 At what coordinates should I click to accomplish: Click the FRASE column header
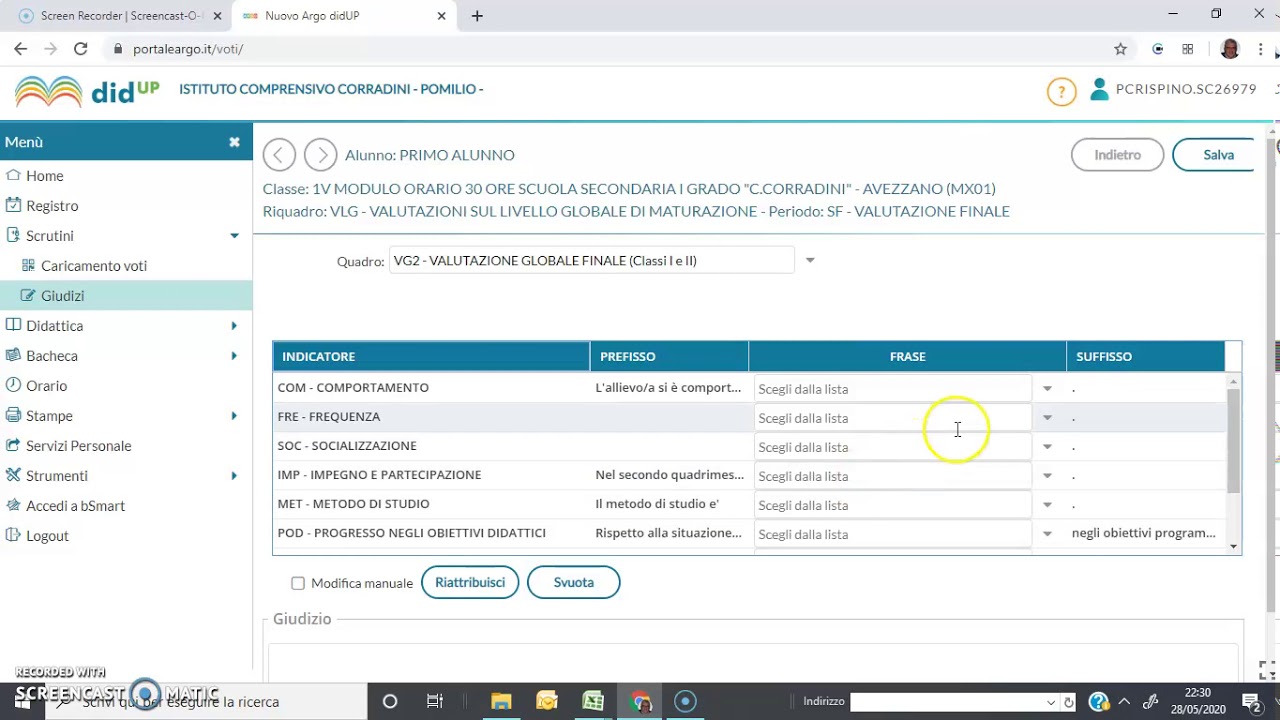click(x=908, y=356)
